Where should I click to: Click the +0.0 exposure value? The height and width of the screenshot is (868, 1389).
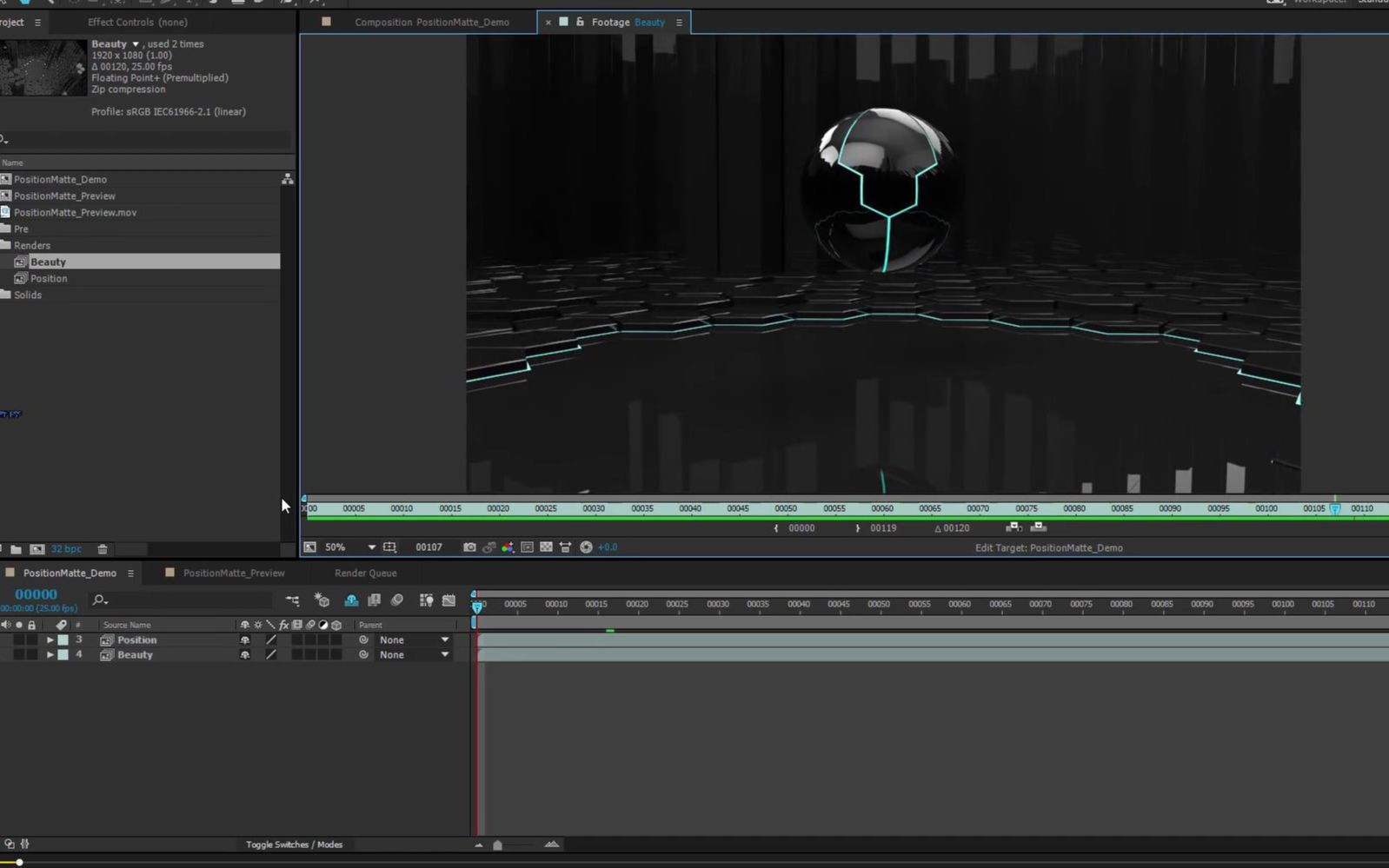[608, 547]
